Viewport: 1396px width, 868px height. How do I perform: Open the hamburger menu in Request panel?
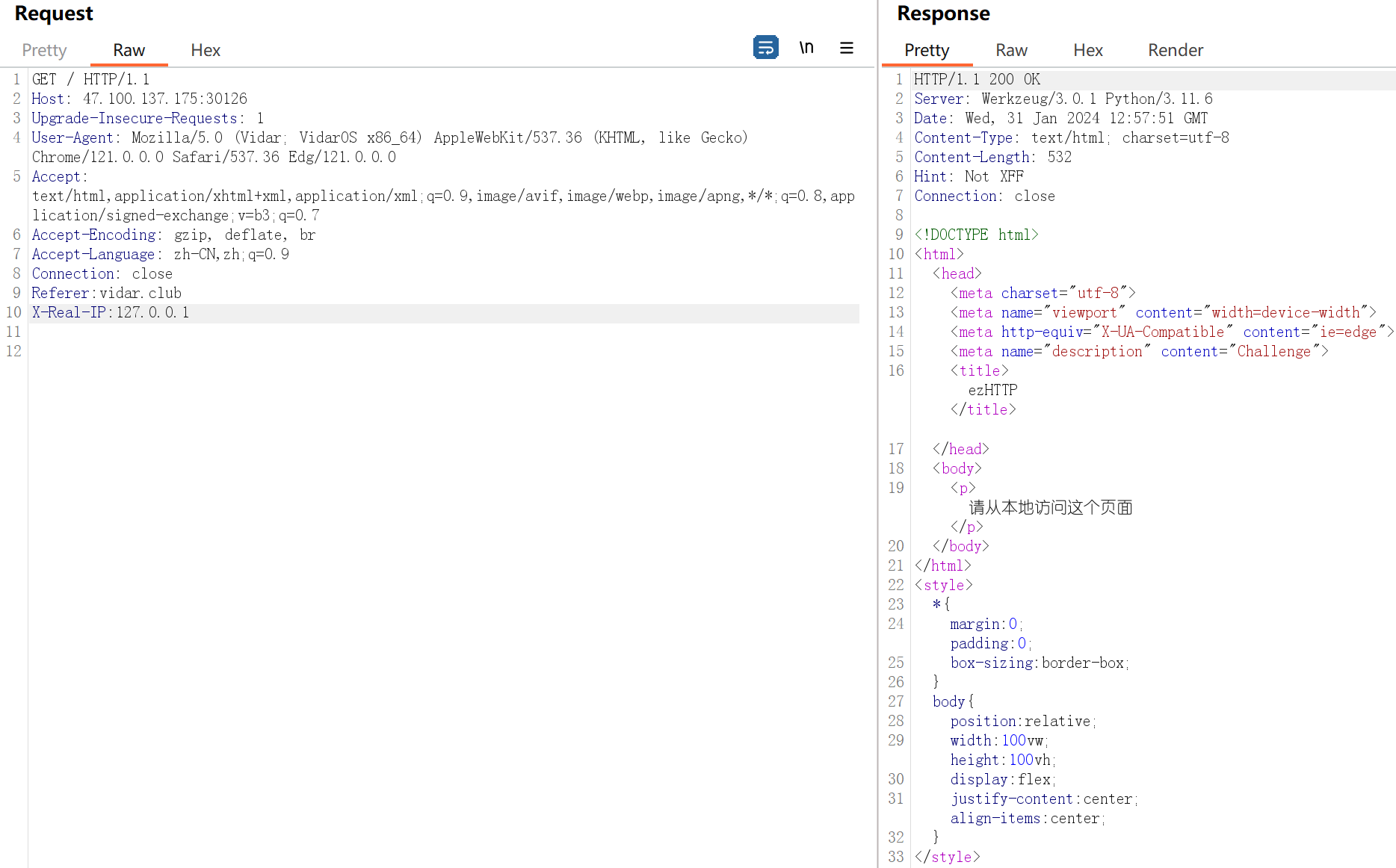click(846, 48)
